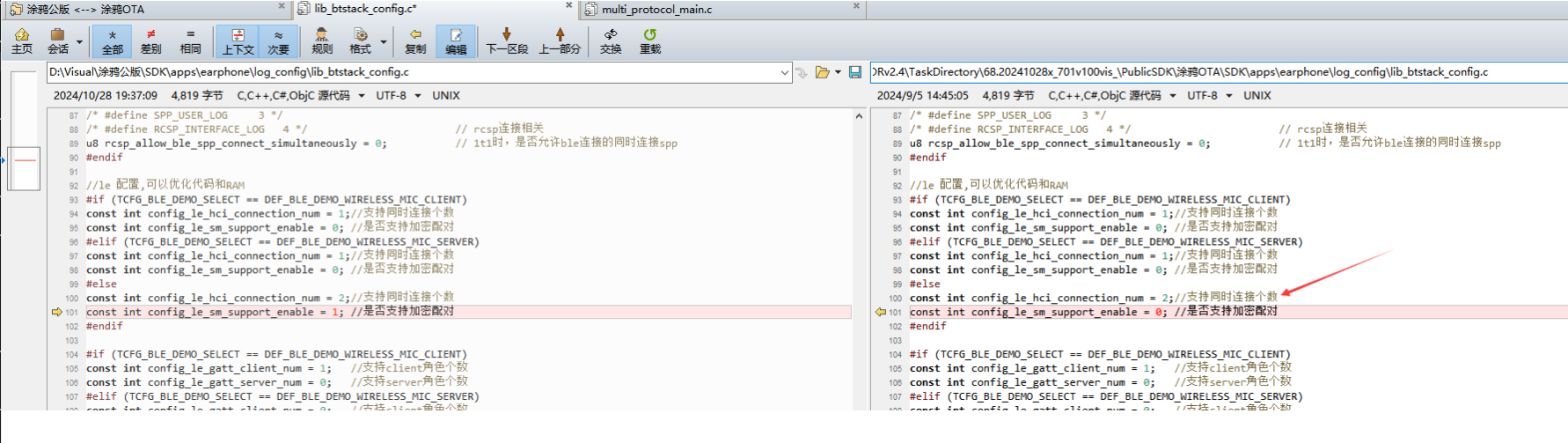Image resolution: width=1568 pixels, height=443 pixels.
Task: Click the thumbnail overview difference marker
Action: pos(25,160)
